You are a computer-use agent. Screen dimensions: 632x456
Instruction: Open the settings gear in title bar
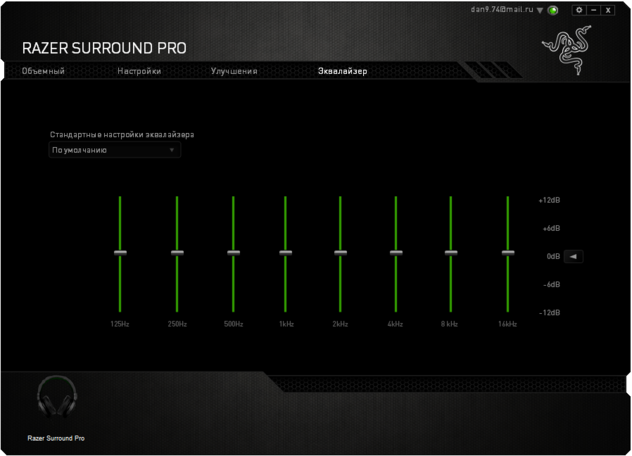pos(579,10)
